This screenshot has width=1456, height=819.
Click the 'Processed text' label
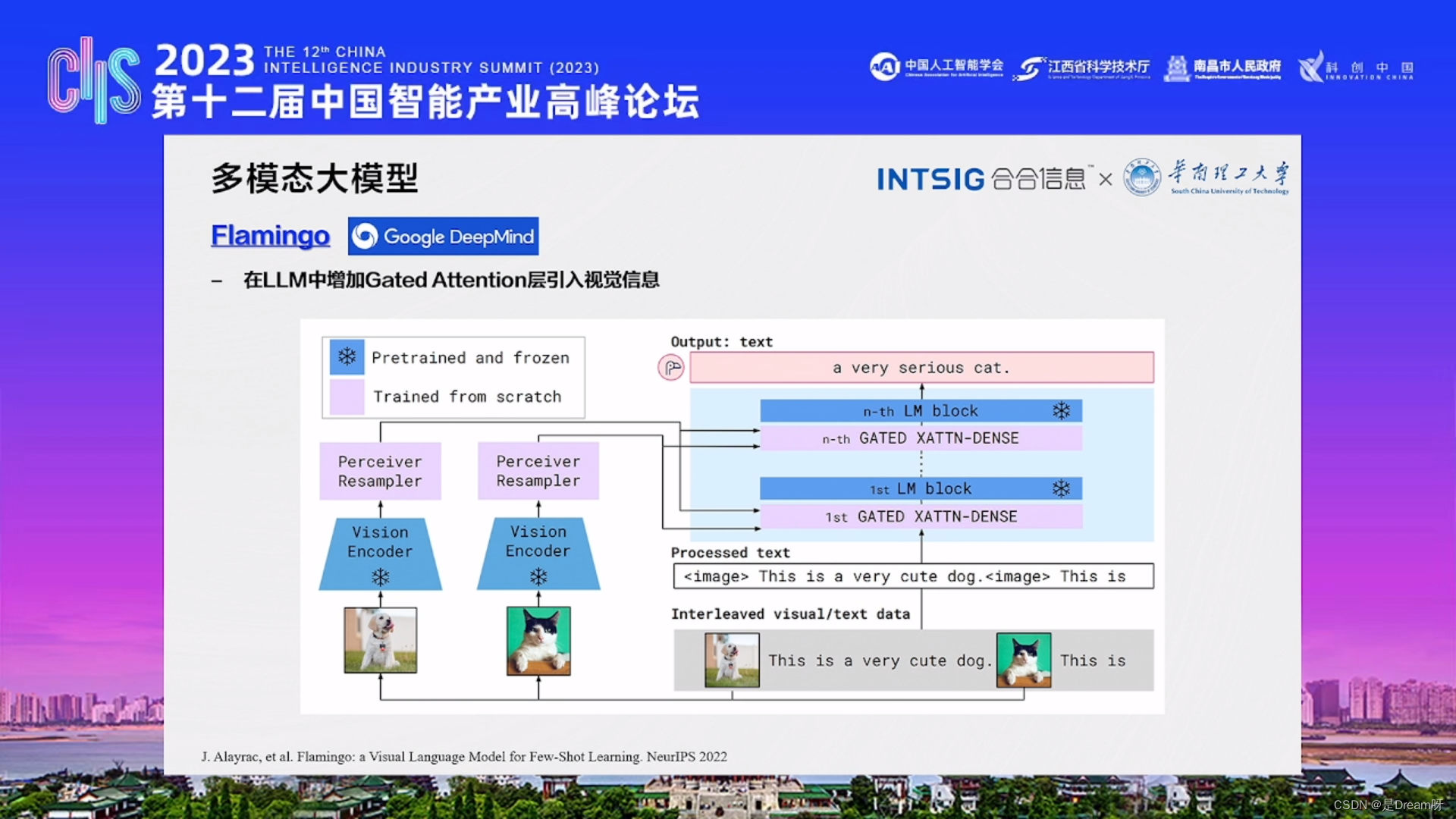point(730,553)
